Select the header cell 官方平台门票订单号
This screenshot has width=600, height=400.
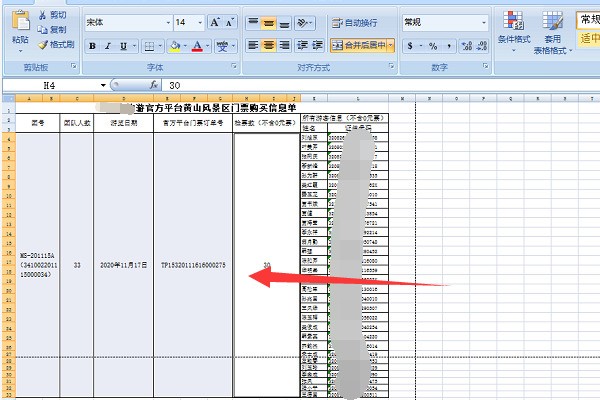(193, 123)
